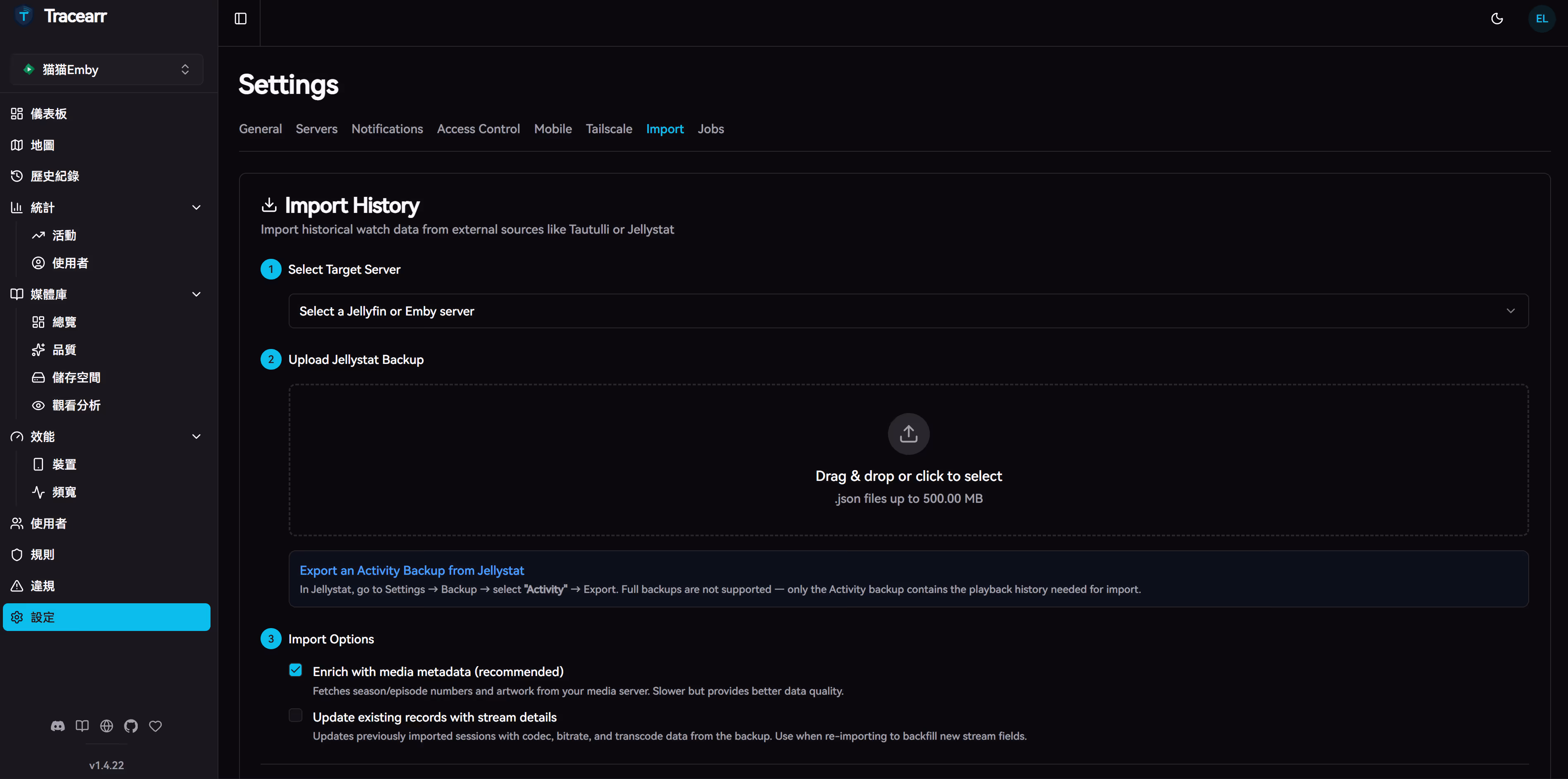Viewport: 1568px width, 779px height.
Task: Open the globe website icon
Action: (107, 726)
